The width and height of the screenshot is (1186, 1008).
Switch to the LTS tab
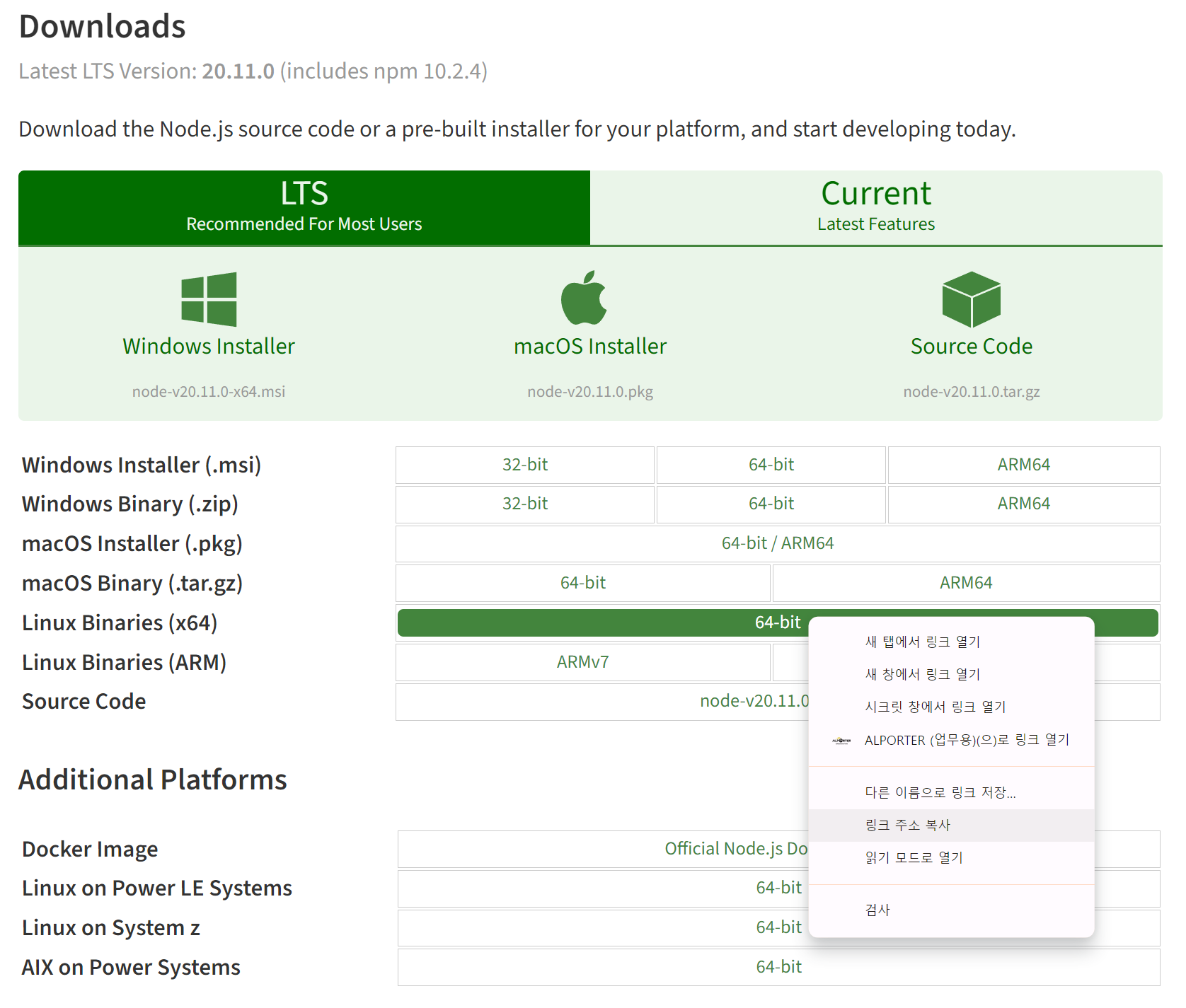click(304, 207)
